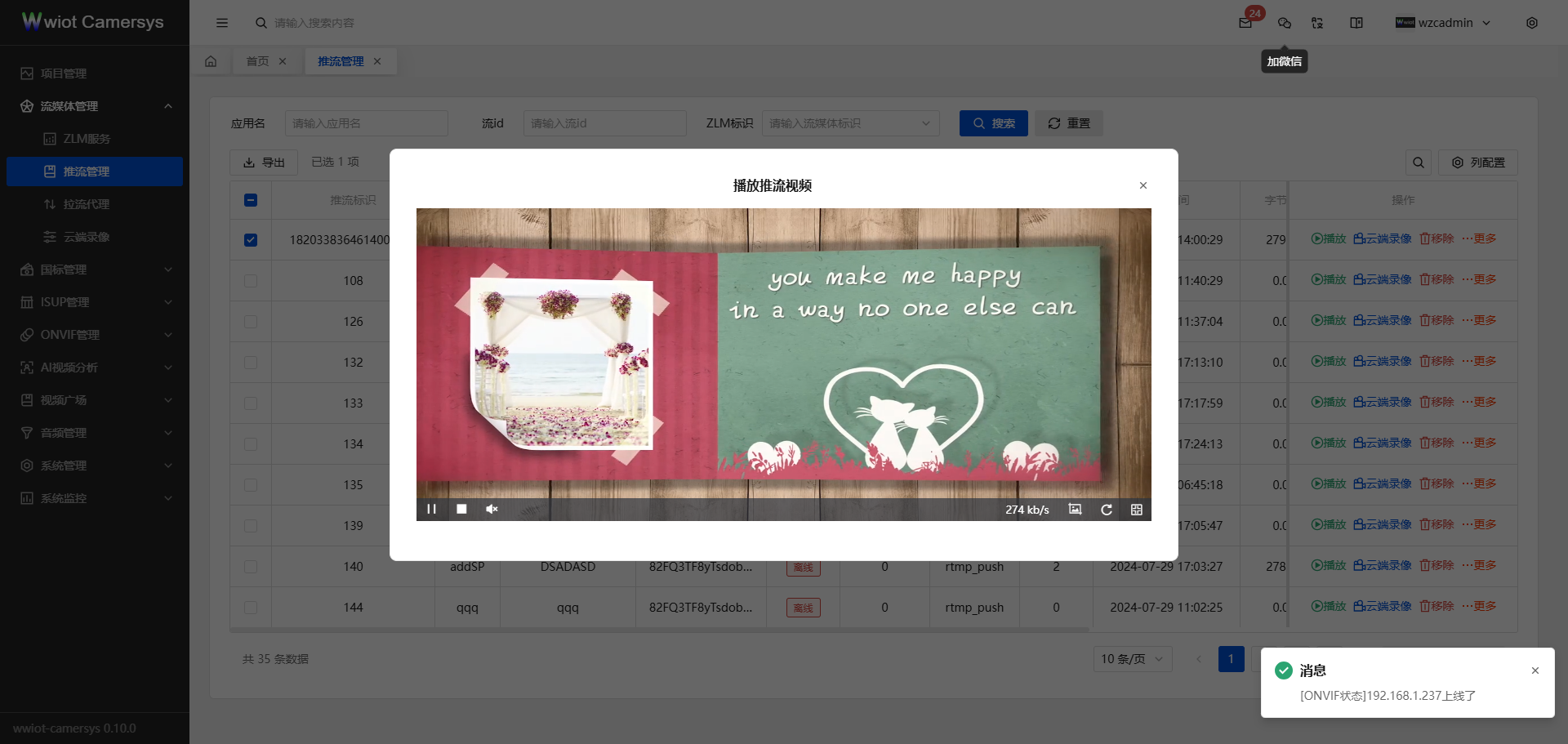
Task: Open the wzcadmin user dropdown
Action: [1443, 23]
